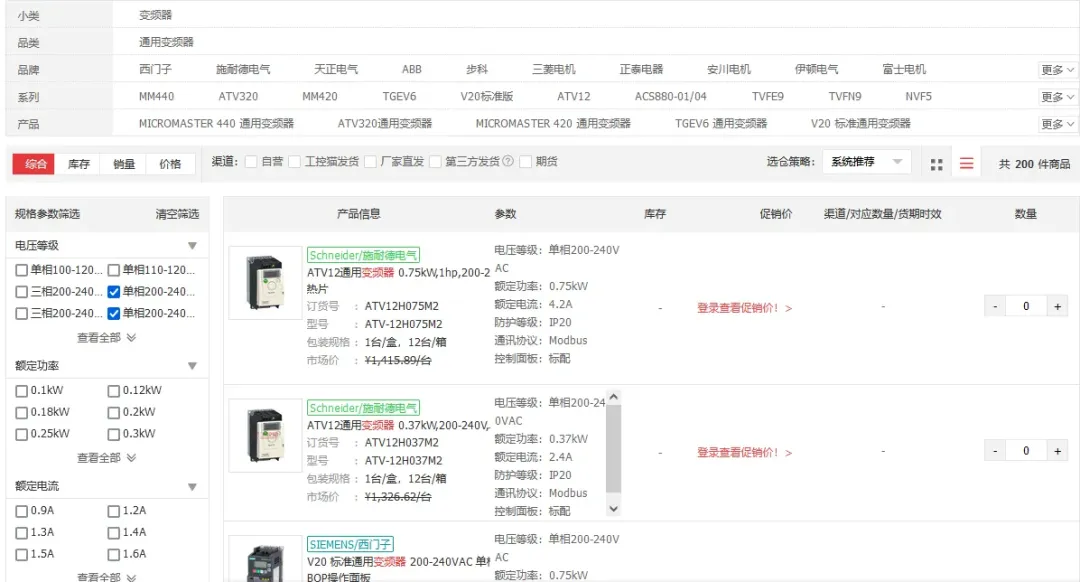Filter by brand 富士电机

tap(904, 70)
